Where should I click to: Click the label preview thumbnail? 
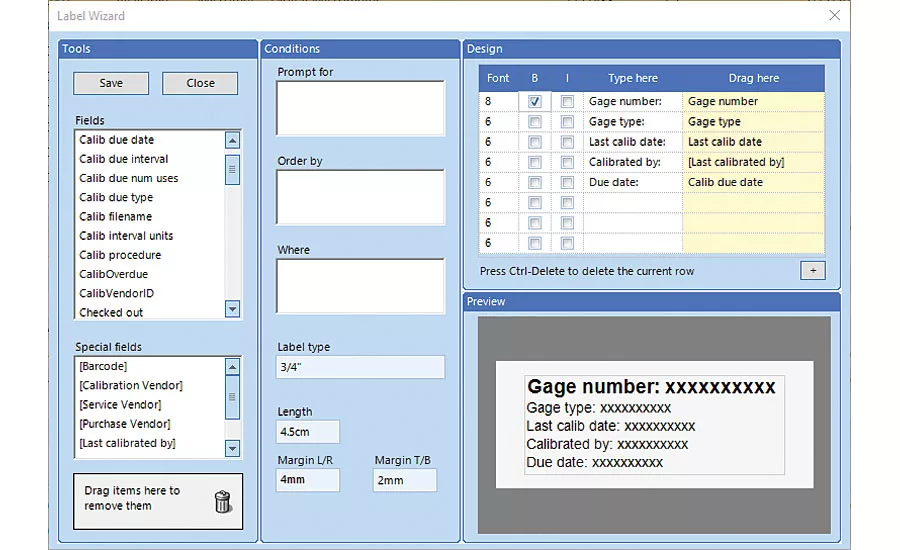click(654, 425)
